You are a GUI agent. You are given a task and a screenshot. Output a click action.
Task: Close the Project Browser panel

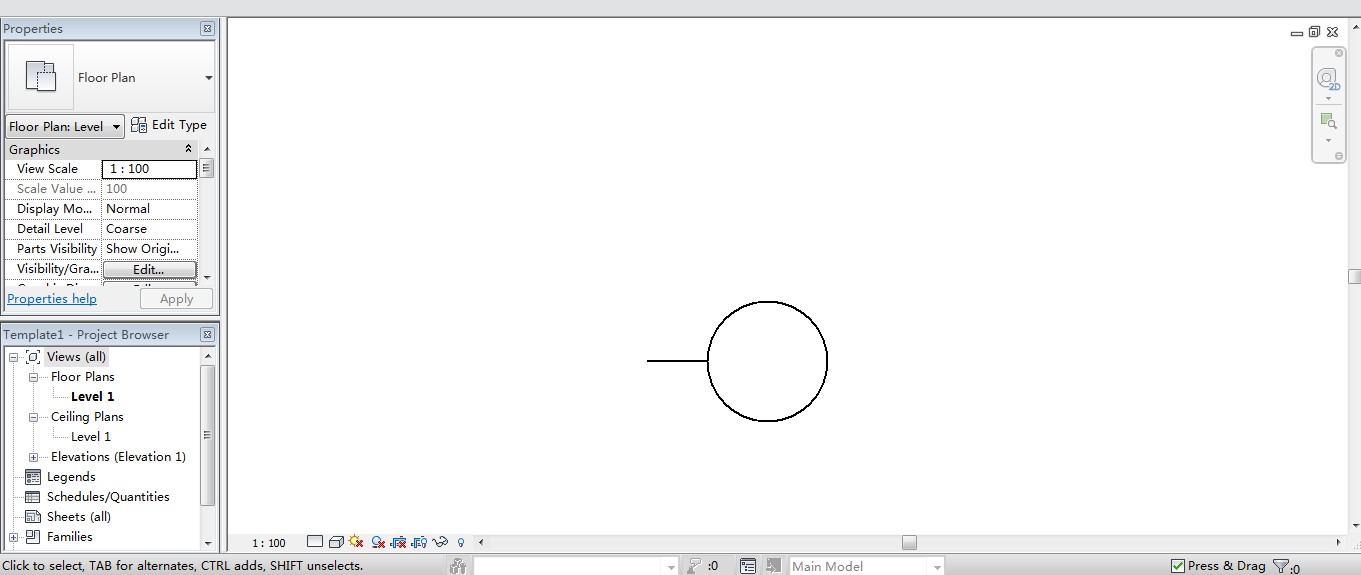pos(207,335)
